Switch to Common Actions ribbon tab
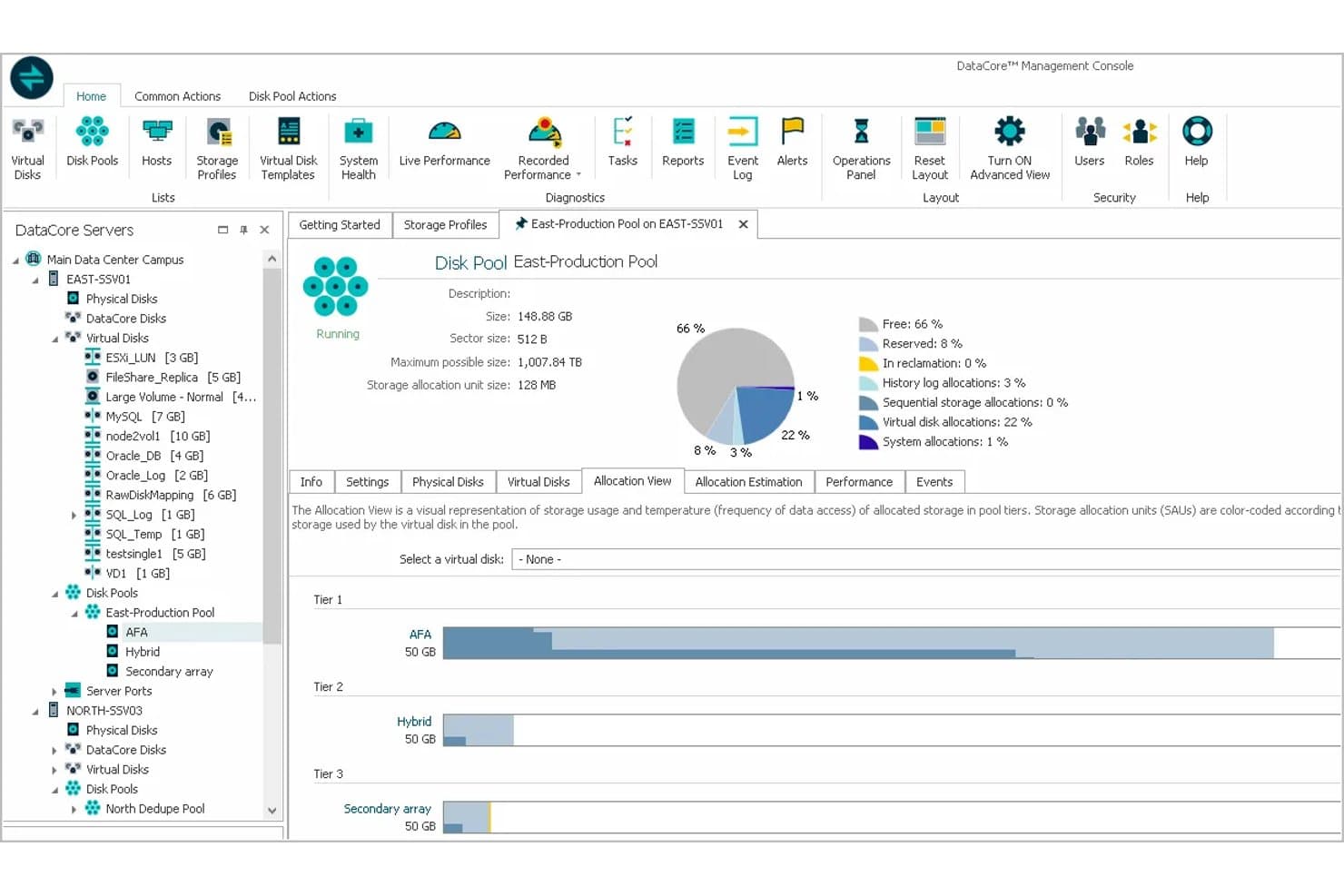Screen dimensions: 1344x896 [x=177, y=96]
